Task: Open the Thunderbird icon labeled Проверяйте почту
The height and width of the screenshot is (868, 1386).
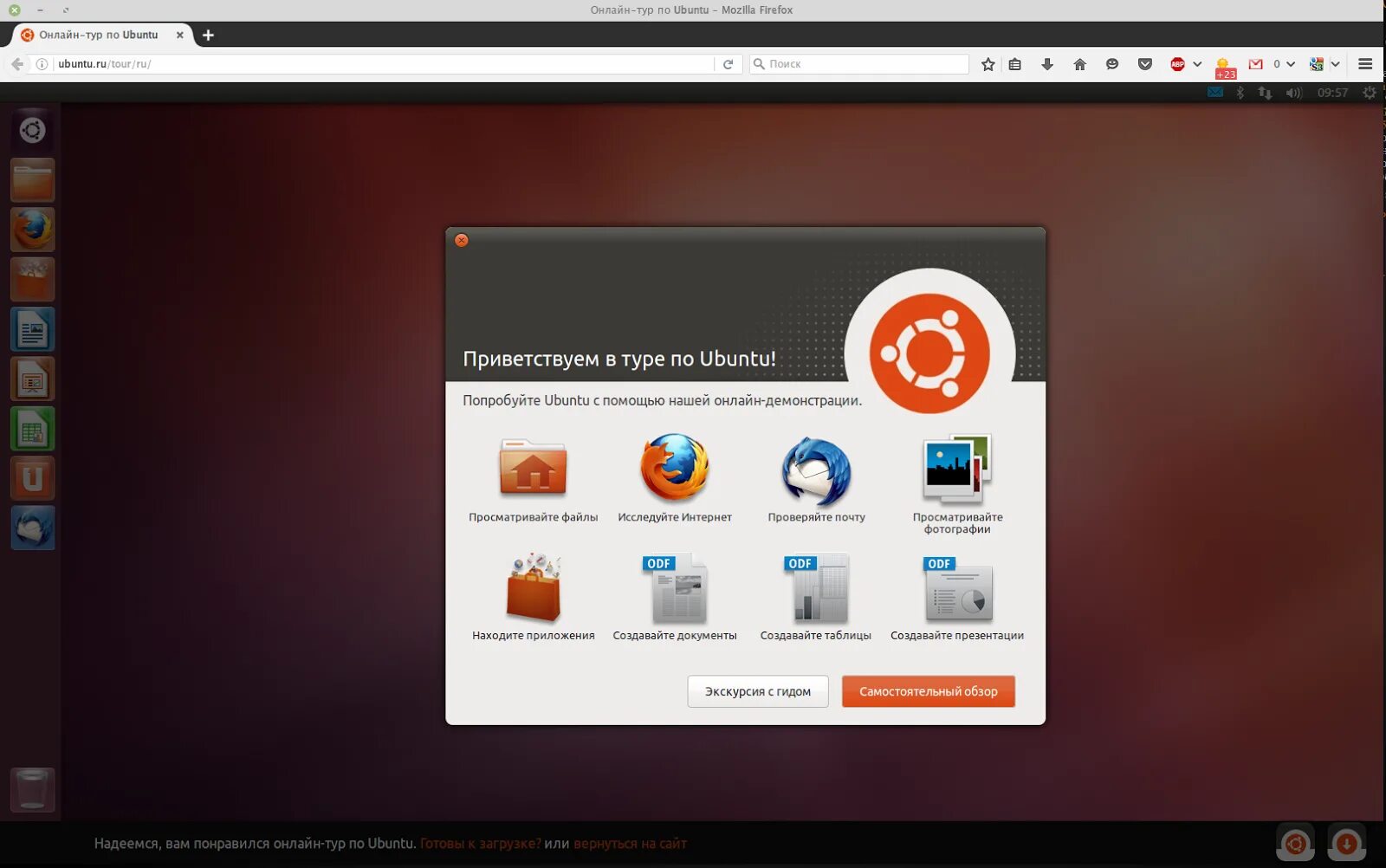Action: 816,471
